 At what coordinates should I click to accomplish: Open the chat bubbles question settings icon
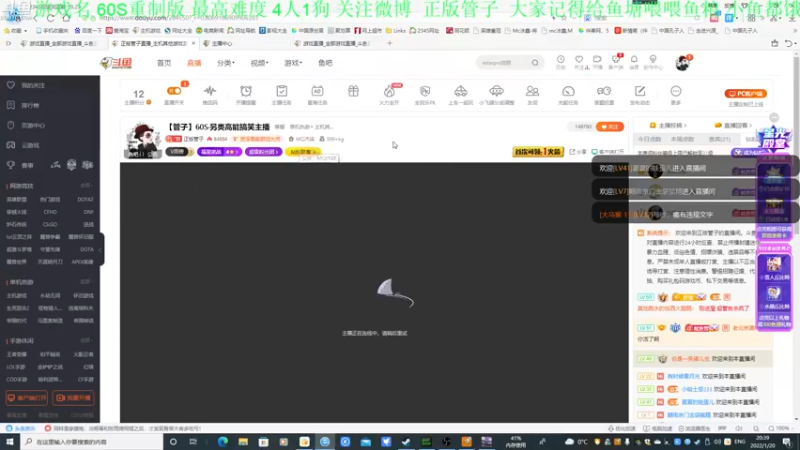click(604, 91)
